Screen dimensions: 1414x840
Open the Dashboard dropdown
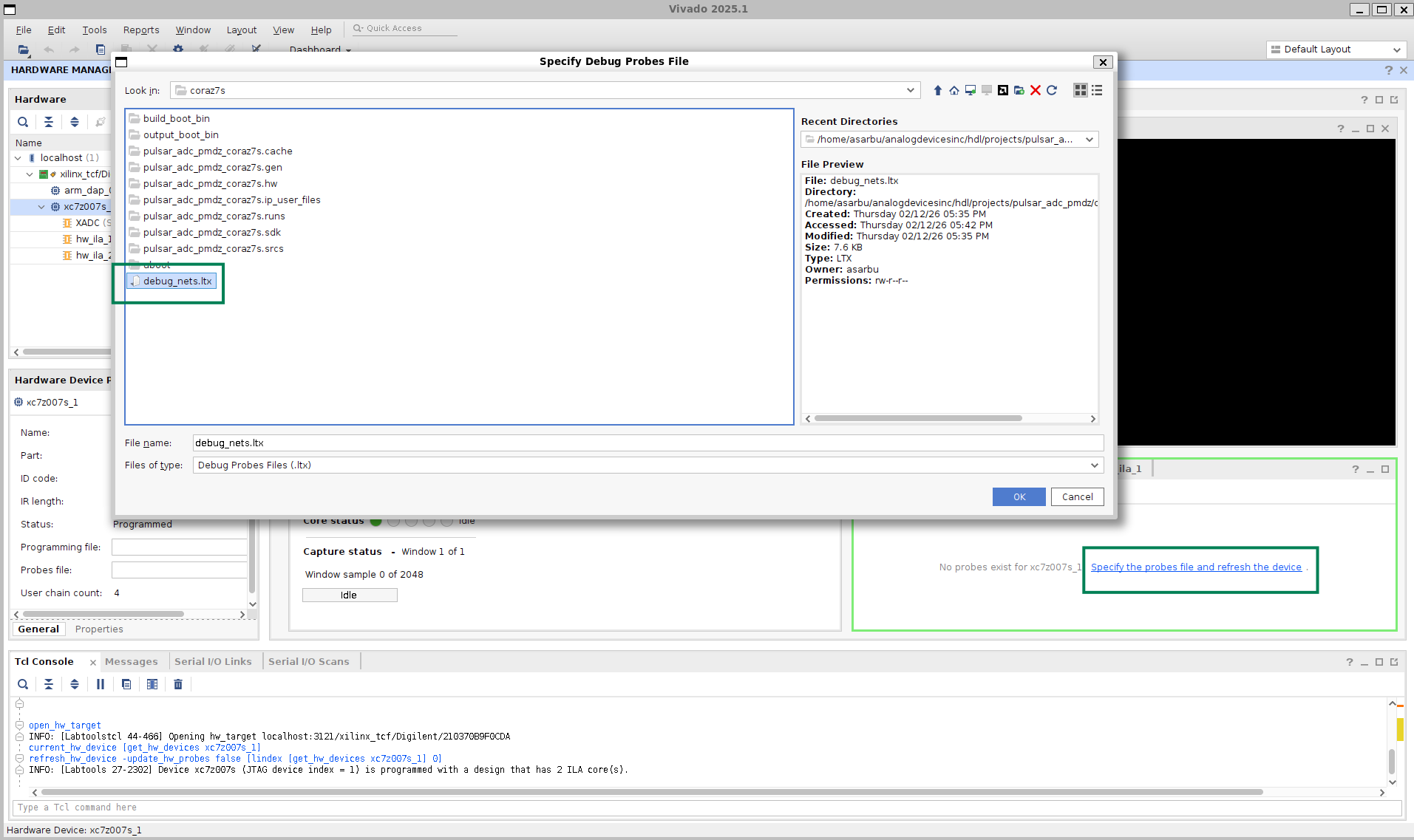pyautogui.click(x=320, y=49)
